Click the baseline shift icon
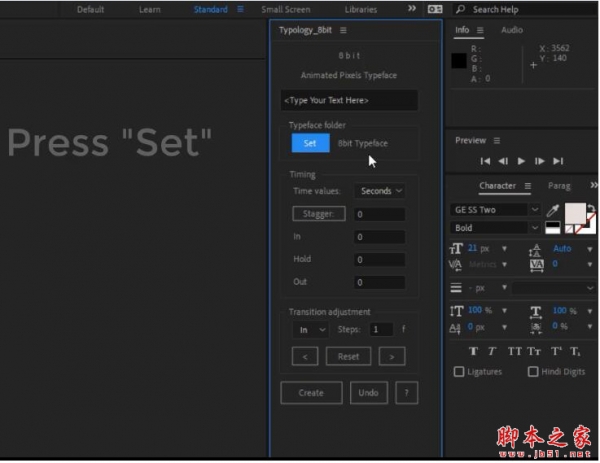This screenshot has width=600, height=463. 455,329
